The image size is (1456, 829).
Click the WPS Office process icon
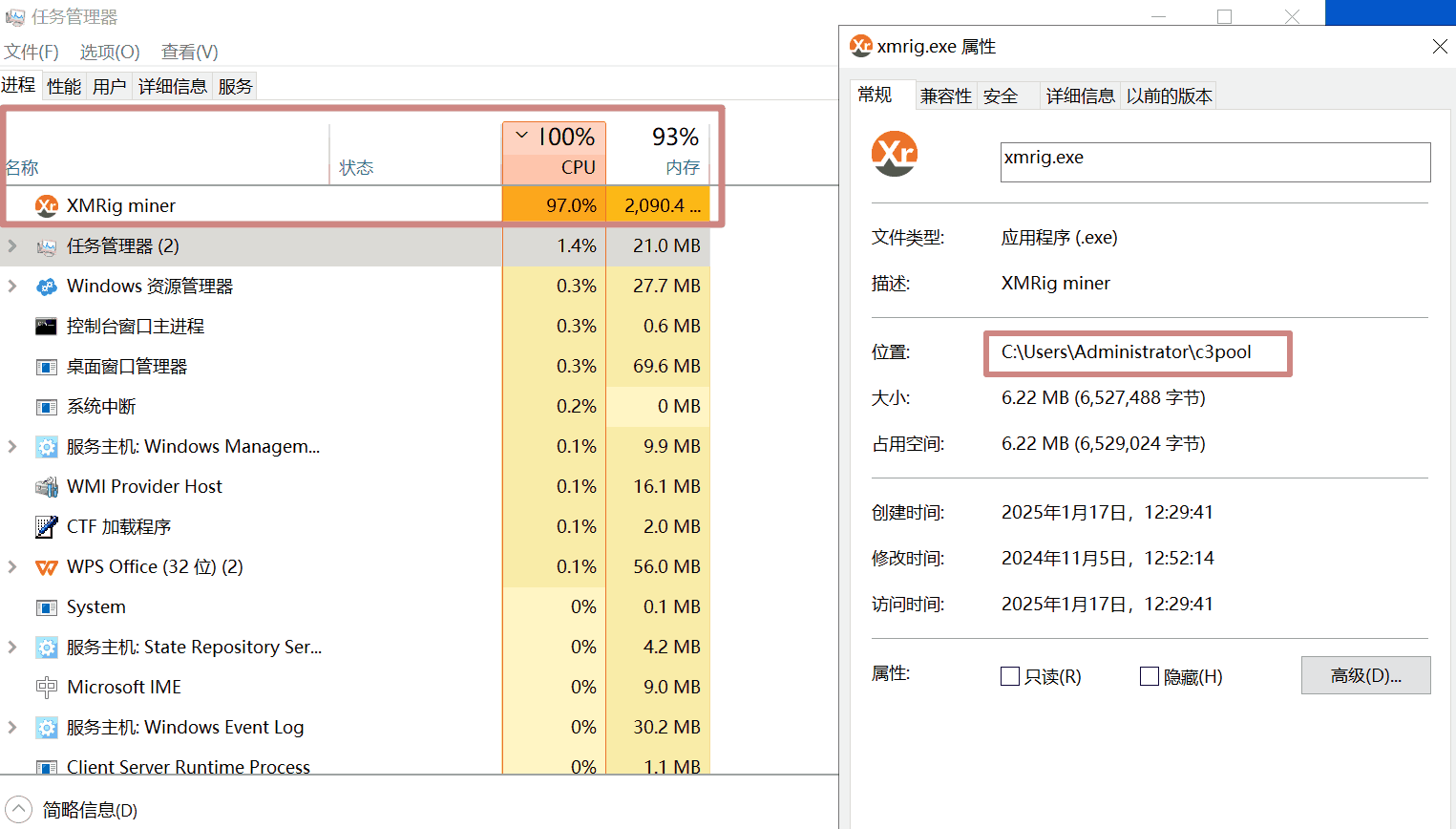click(46, 567)
